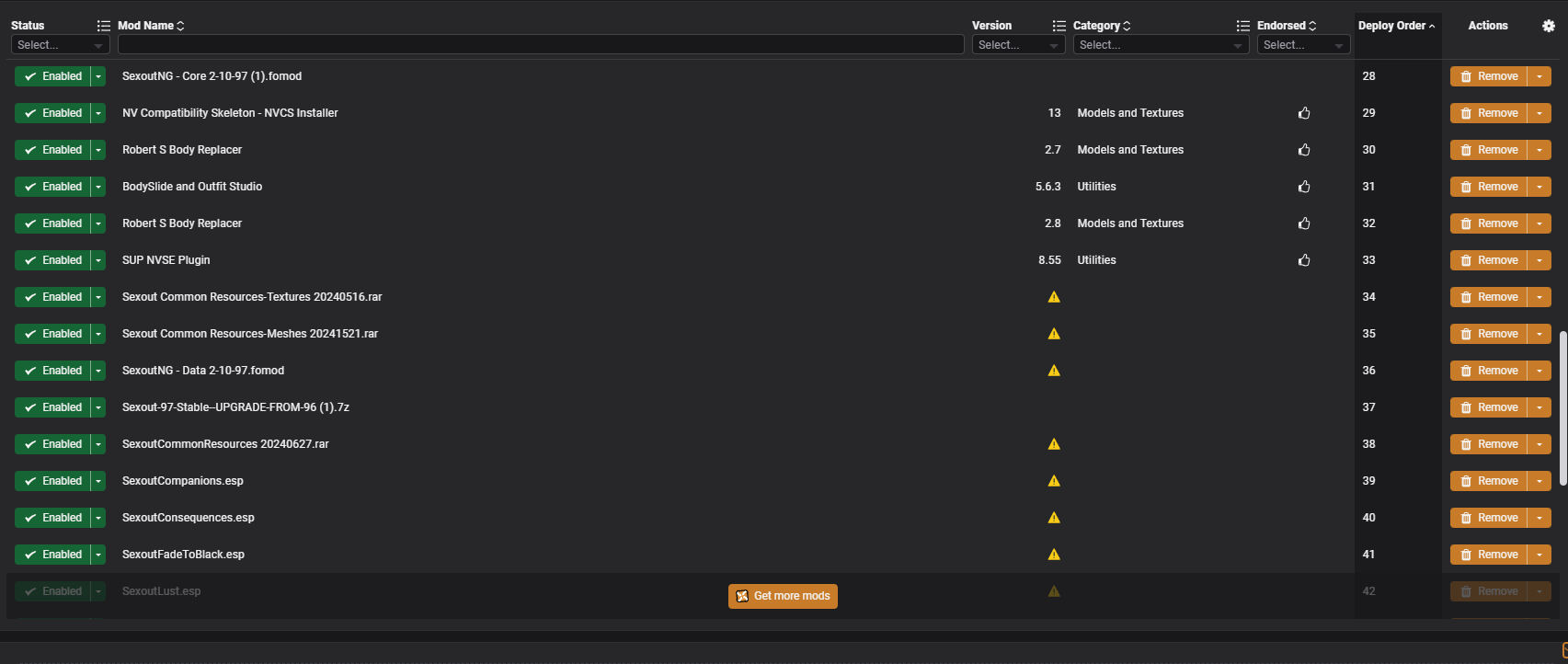Toggle Enabled for Robert S Body Replacer 2.7
Screen dimensions: 1568x664
(x=52, y=150)
